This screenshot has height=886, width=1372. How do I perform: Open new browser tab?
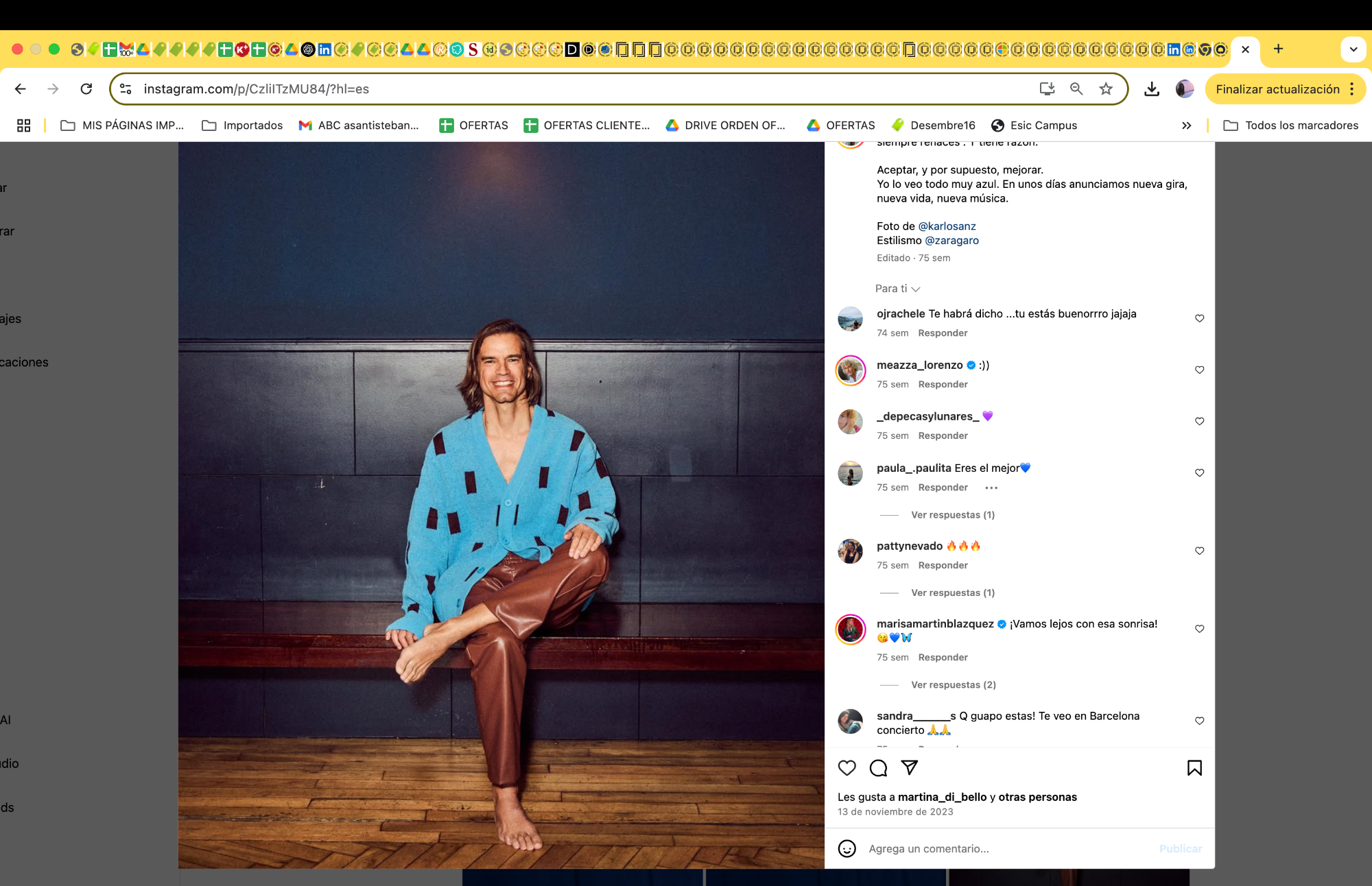click(1278, 49)
